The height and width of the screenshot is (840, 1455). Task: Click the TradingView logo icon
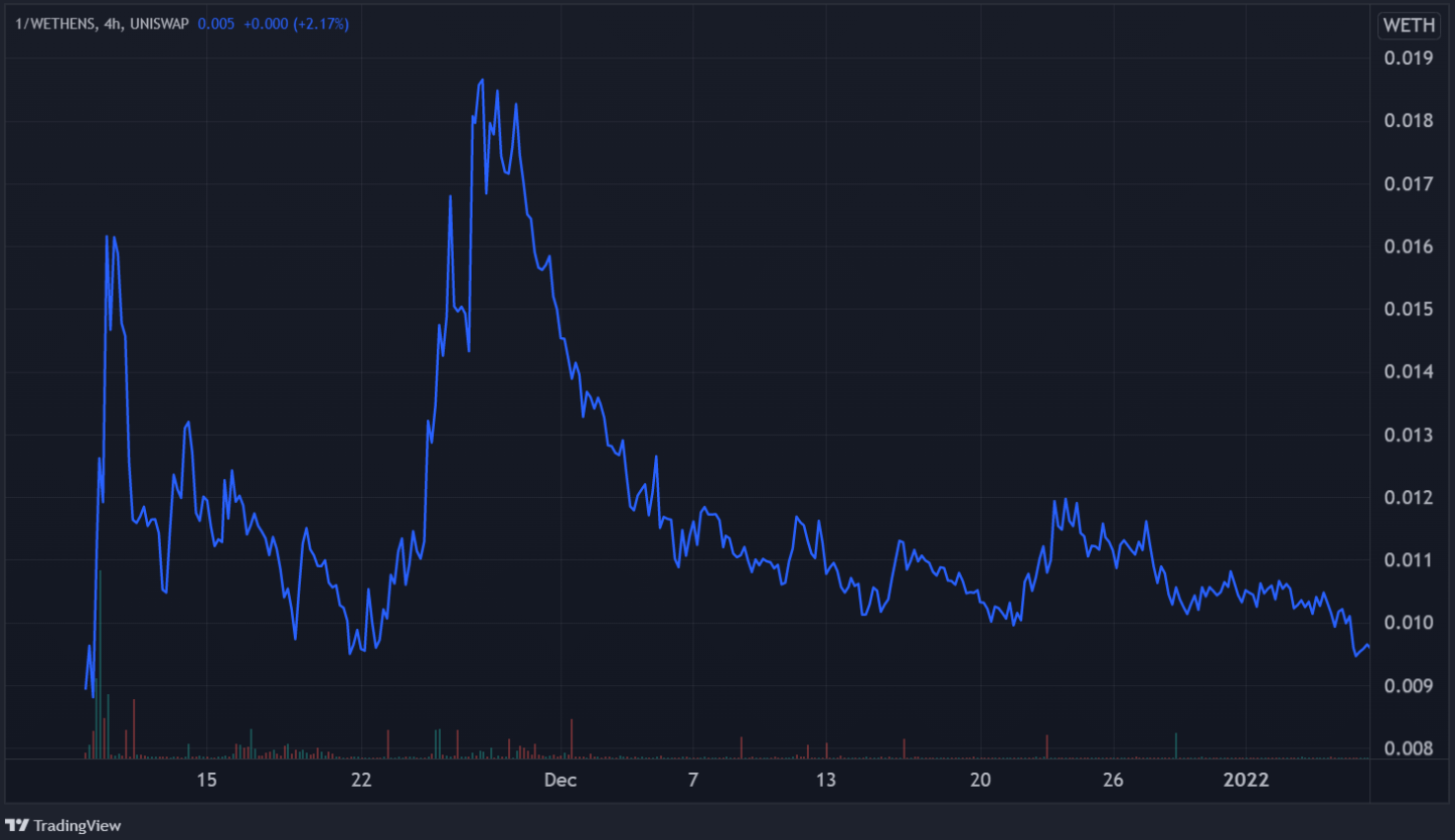(17, 825)
